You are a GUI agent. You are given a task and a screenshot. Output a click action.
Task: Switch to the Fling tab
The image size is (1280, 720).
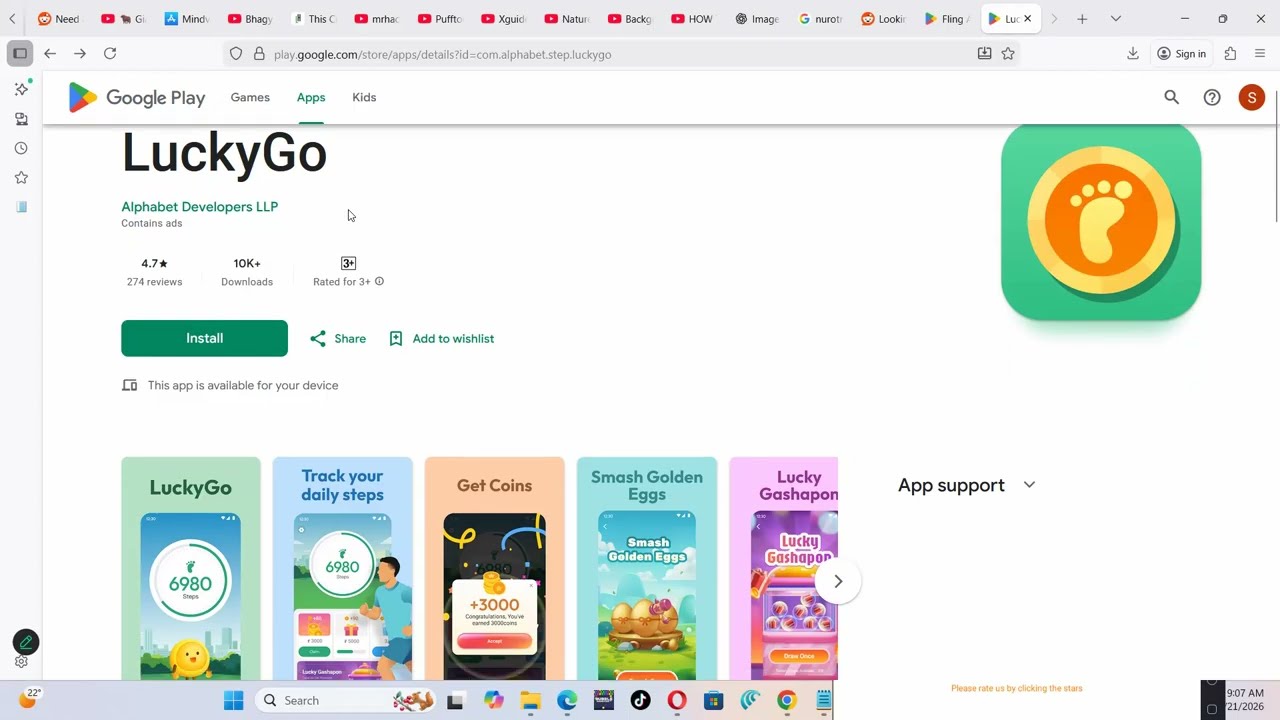(947, 19)
